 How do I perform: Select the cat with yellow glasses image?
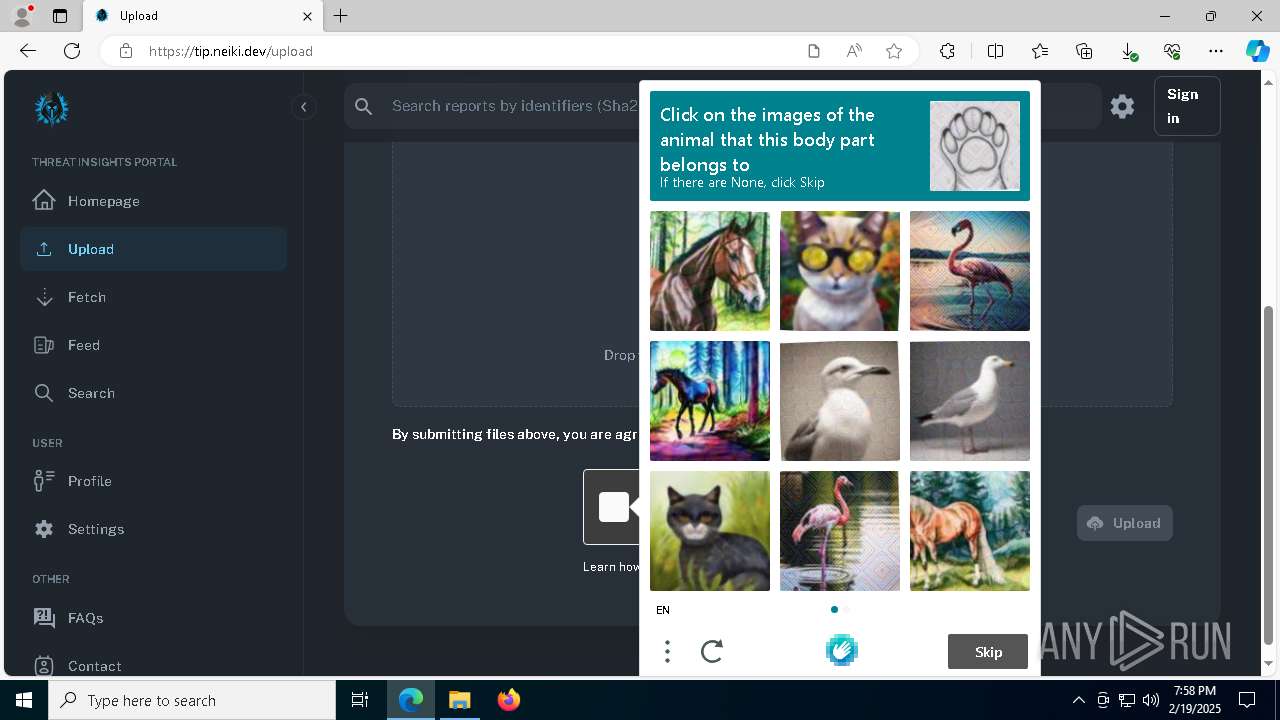840,271
